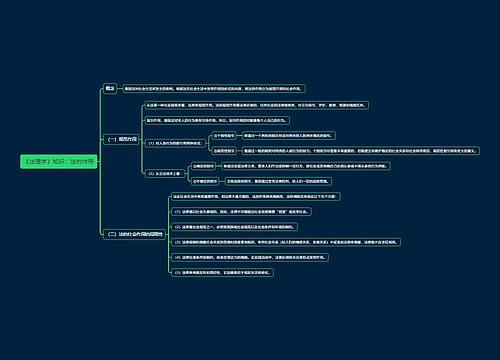
Task: Select limitation item (3), the widest limitation node
Action: coord(286,242)
